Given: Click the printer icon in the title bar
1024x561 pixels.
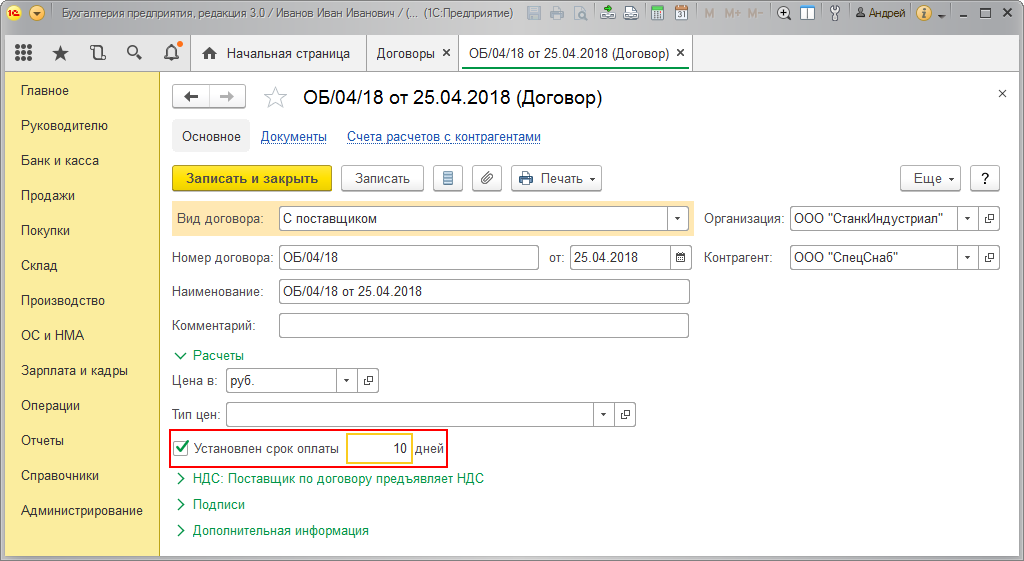Looking at the screenshot, I should pos(556,13).
